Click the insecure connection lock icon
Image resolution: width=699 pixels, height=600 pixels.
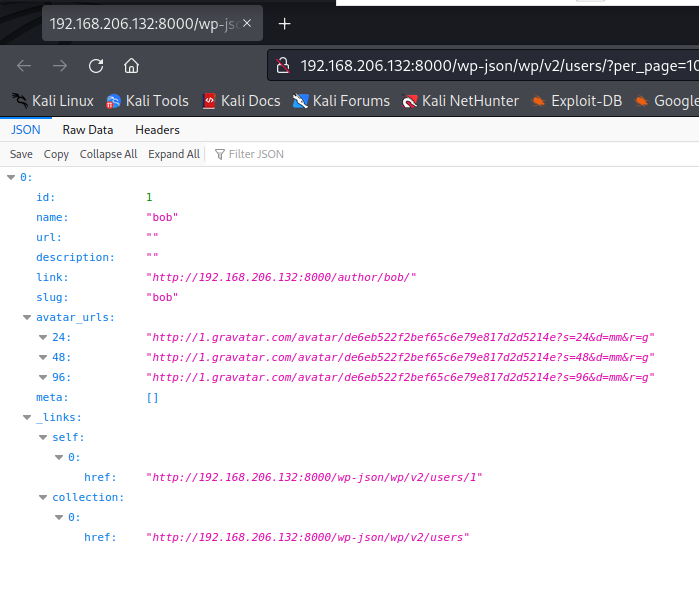283,66
